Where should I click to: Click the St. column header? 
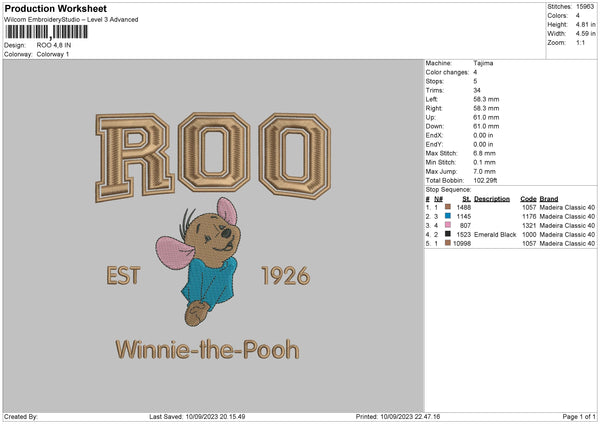coord(466,198)
